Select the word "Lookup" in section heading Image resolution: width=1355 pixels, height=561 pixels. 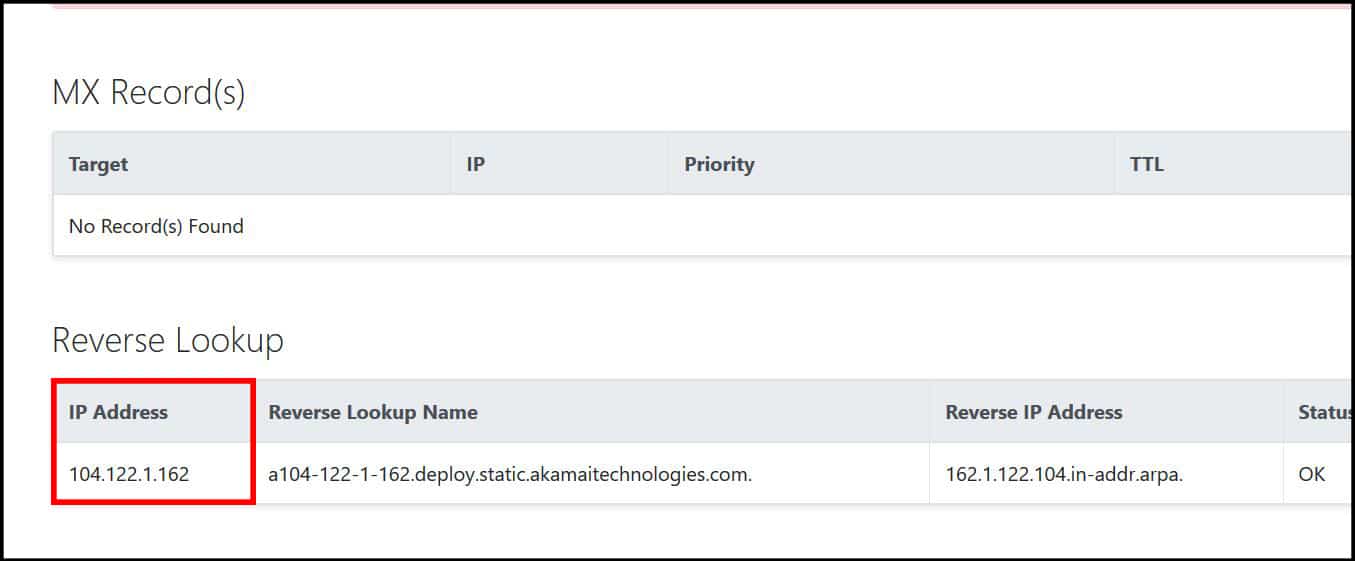pyautogui.click(x=229, y=341)
